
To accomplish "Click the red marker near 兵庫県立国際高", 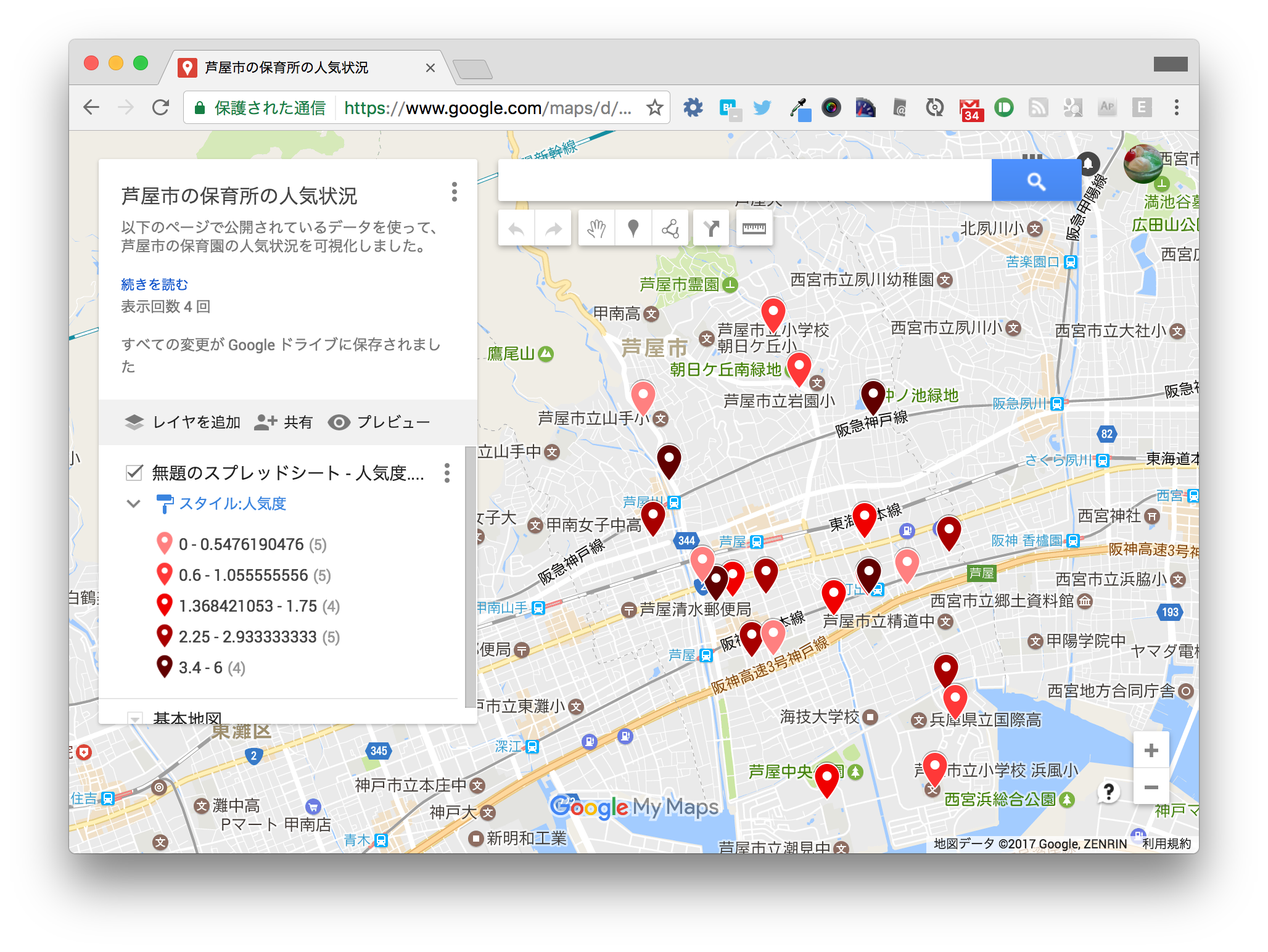I will (x=955, y=702).
